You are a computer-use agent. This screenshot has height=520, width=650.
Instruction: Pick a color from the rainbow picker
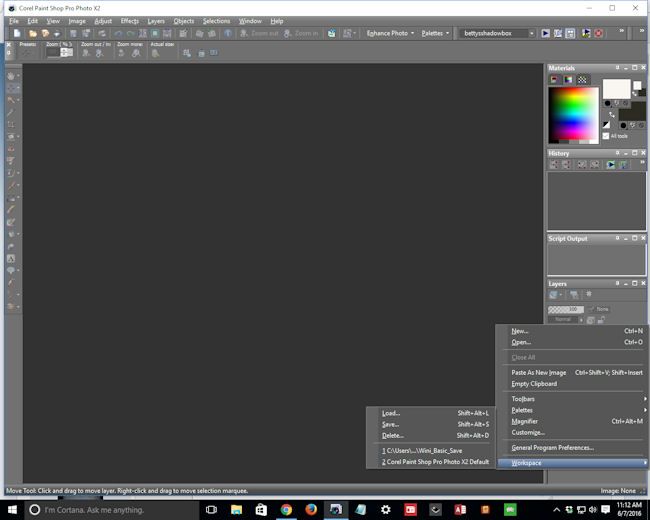[573, 114]
